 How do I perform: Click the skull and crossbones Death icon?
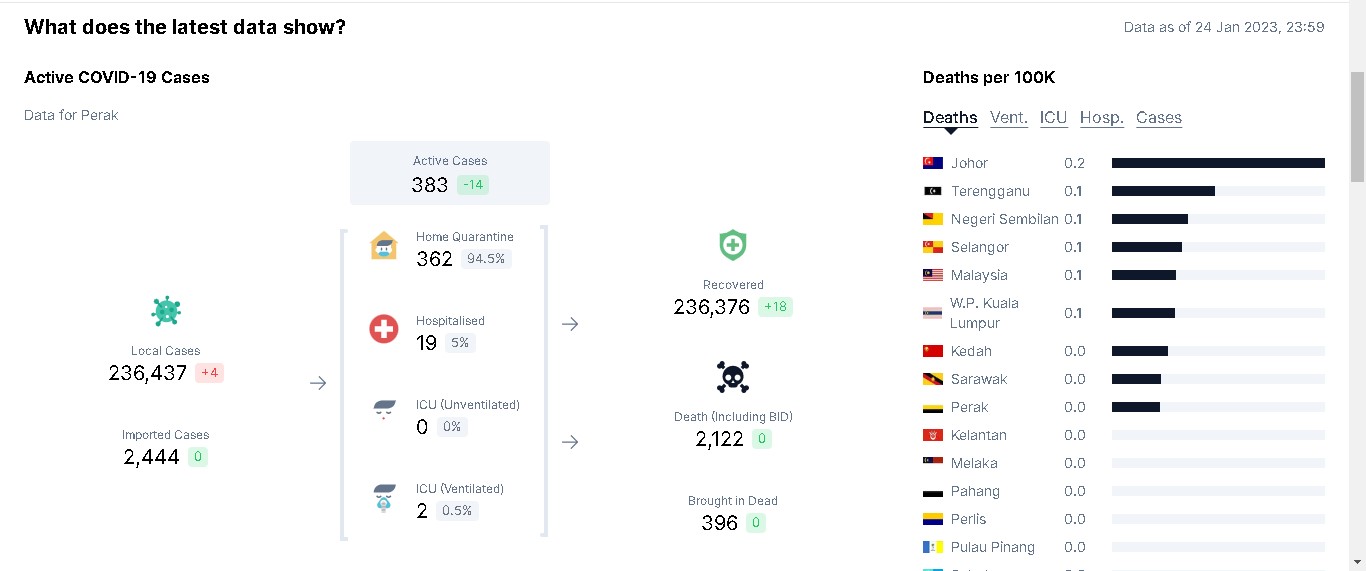click(733, 377)
